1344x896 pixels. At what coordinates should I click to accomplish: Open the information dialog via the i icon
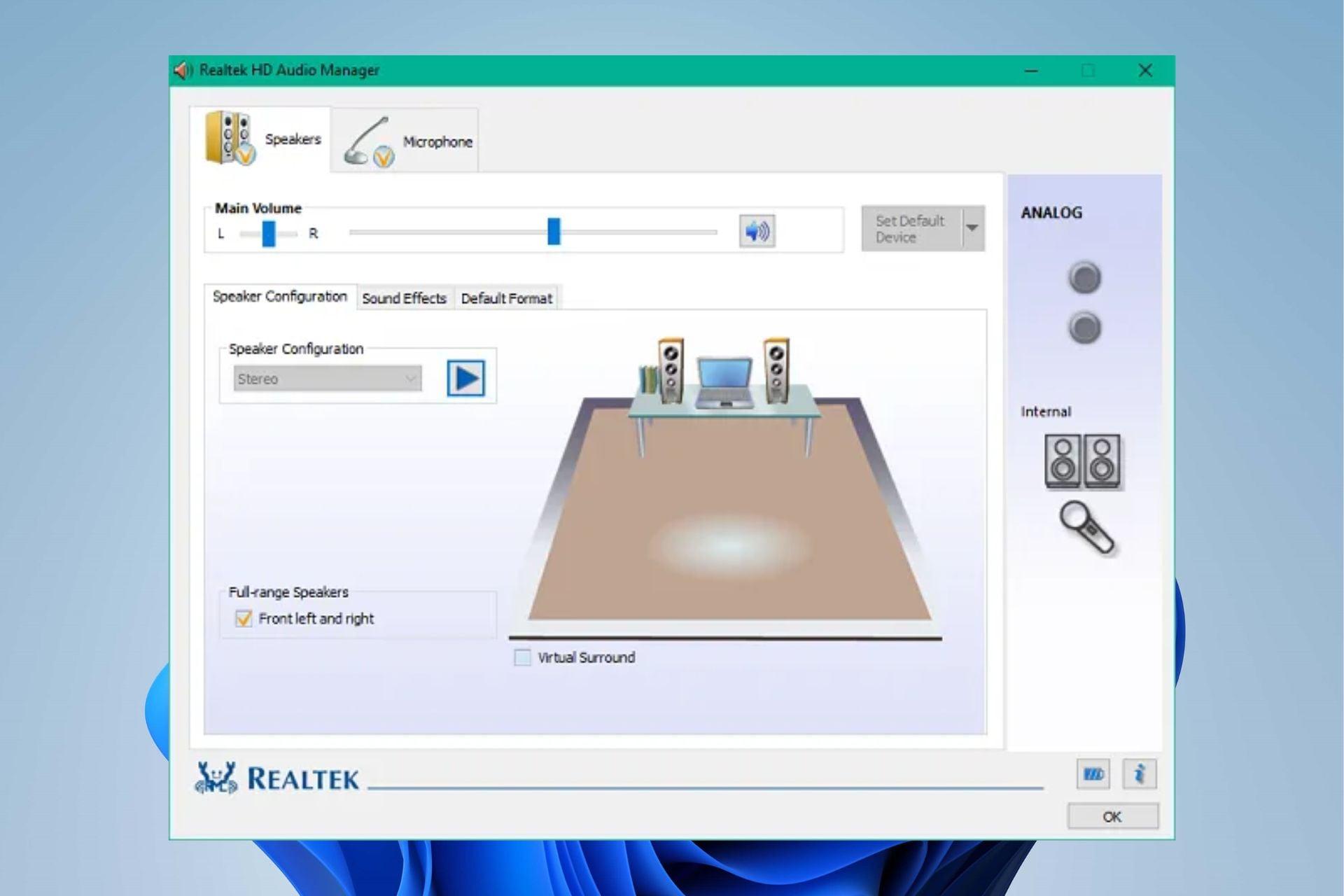coord(1141,773)
